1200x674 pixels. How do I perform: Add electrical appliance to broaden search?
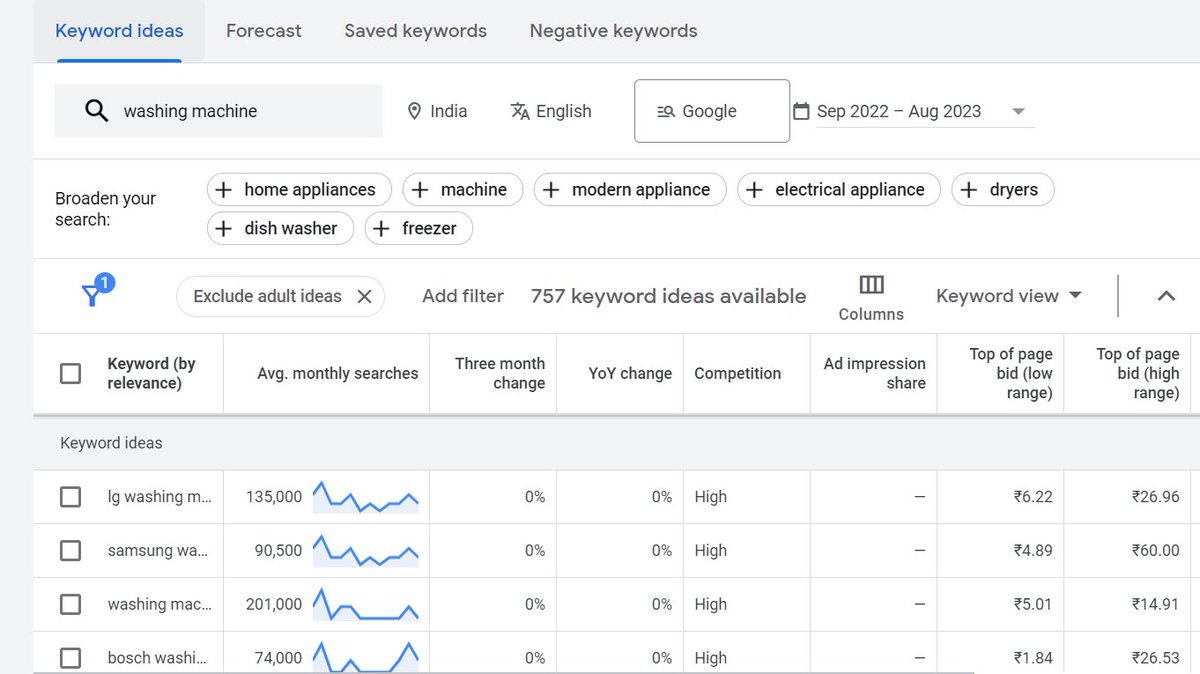tap(838, 190)
